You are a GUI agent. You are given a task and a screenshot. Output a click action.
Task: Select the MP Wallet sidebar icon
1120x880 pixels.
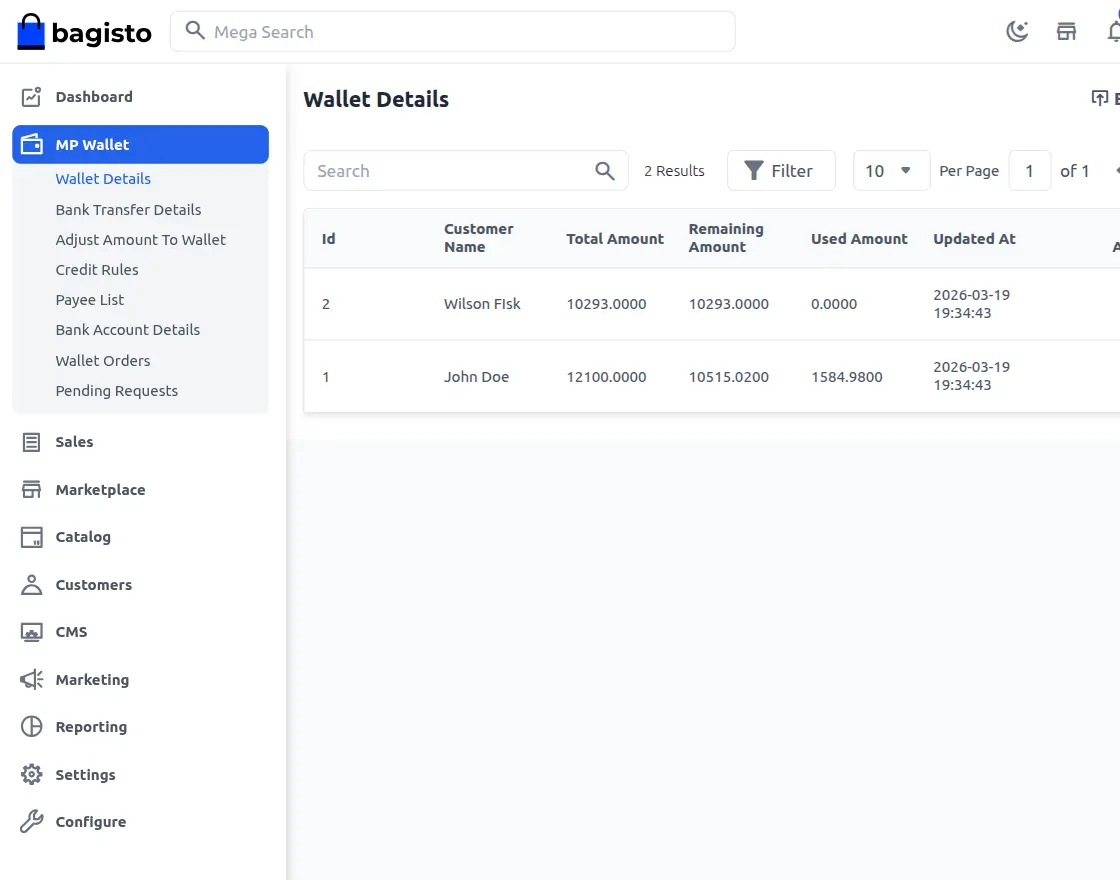click(x=31, y=143)
